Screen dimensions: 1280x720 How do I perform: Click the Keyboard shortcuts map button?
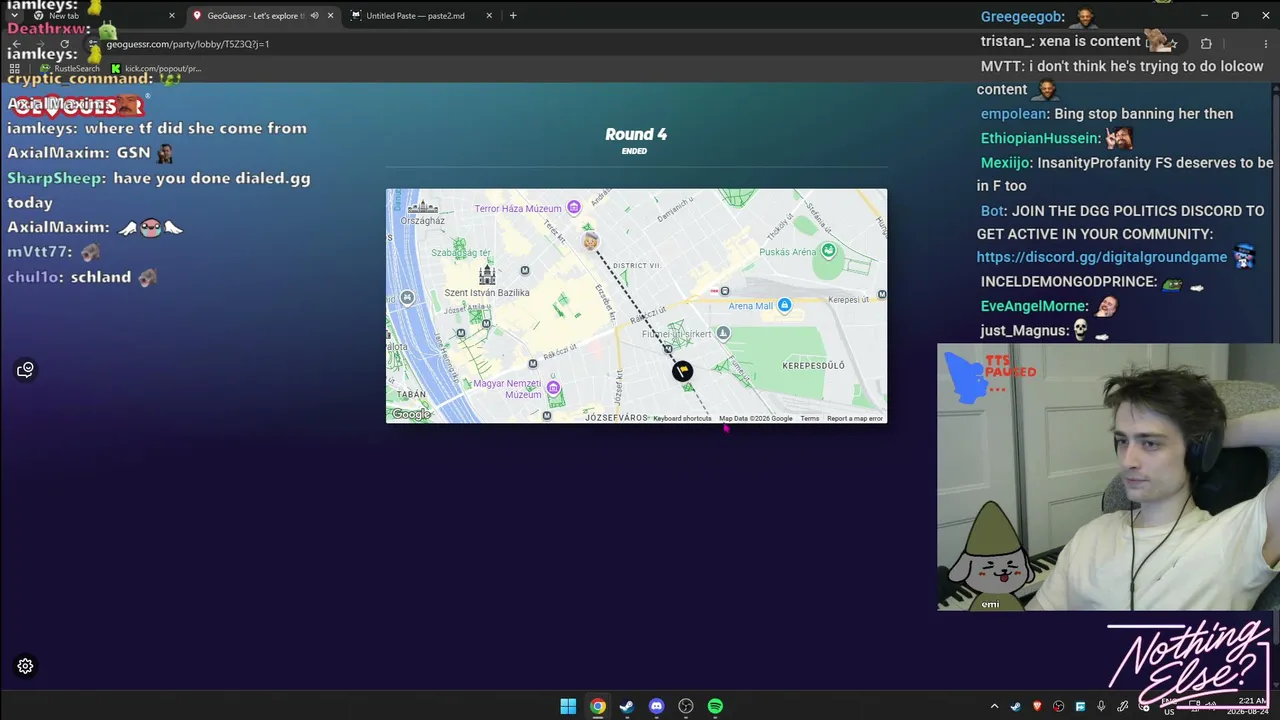click(682, 418)
